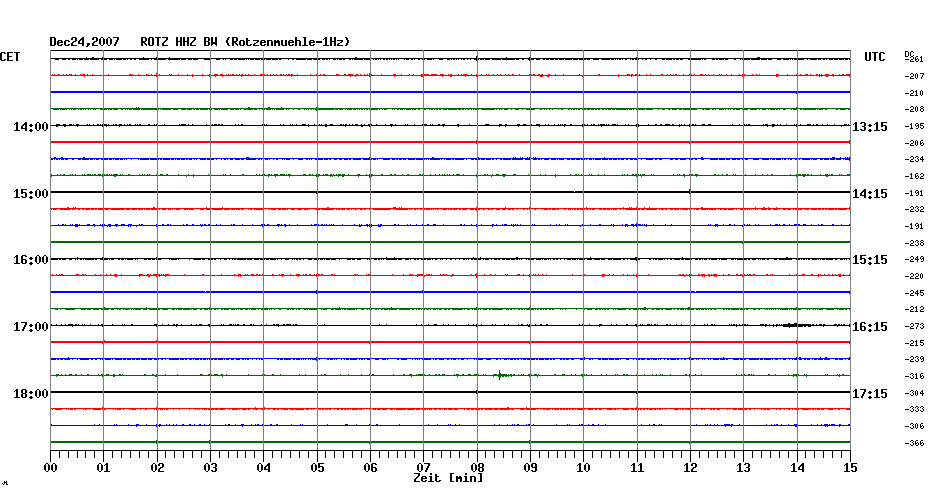The height and width of the screenshot is (494, 930).
Task: Click the DC offset value -207
Action: (914, 77)
